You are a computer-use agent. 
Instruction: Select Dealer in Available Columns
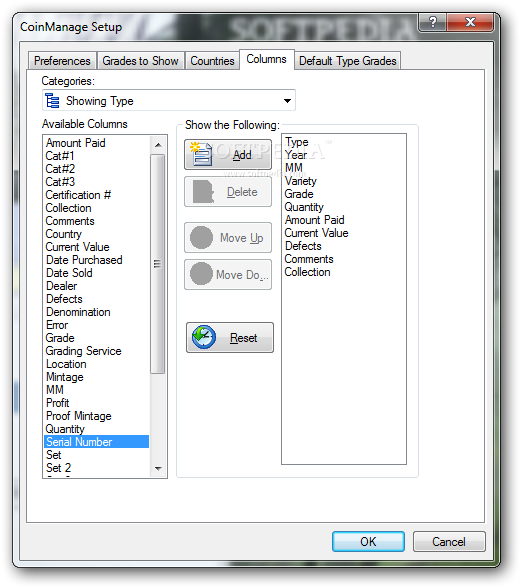(x=97, y=286)
